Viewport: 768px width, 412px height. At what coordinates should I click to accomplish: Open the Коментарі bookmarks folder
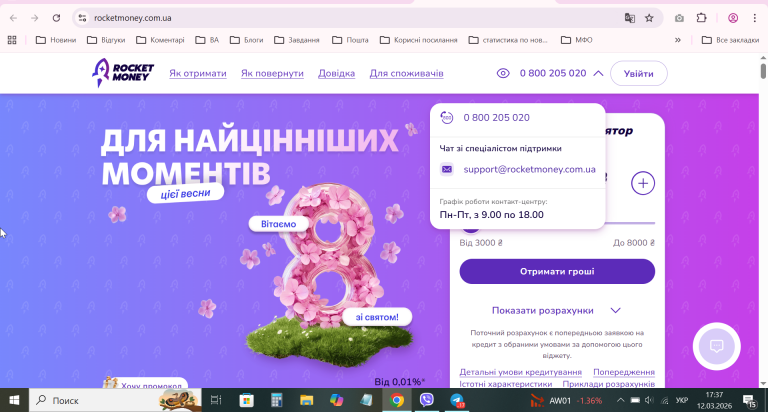[160, 40]
